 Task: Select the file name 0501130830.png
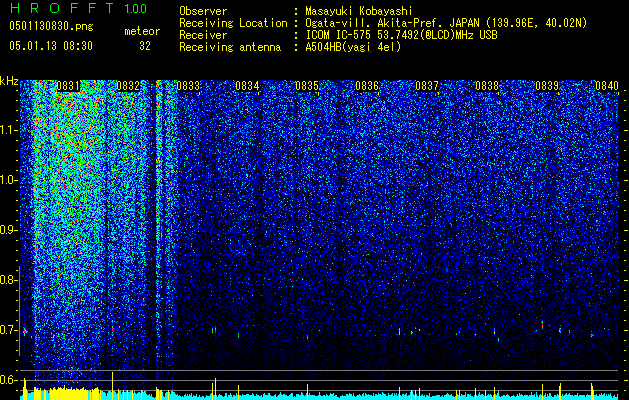[51, 27]
